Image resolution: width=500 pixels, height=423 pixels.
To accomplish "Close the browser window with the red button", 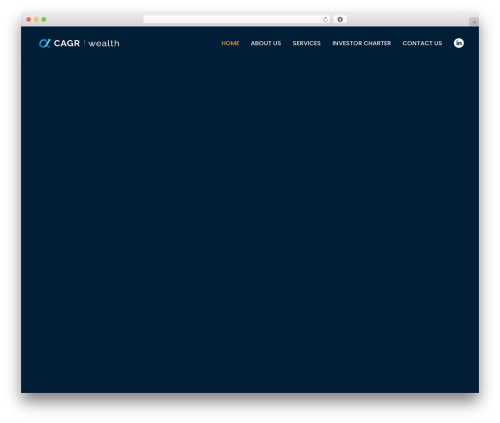I will pos(29,20).
